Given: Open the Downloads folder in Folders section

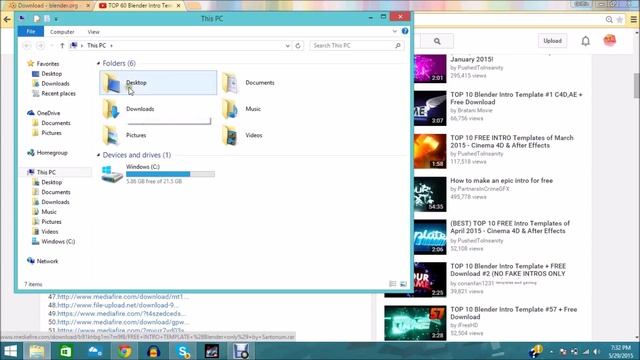Looking at the screenshot, I should [140, 109].
